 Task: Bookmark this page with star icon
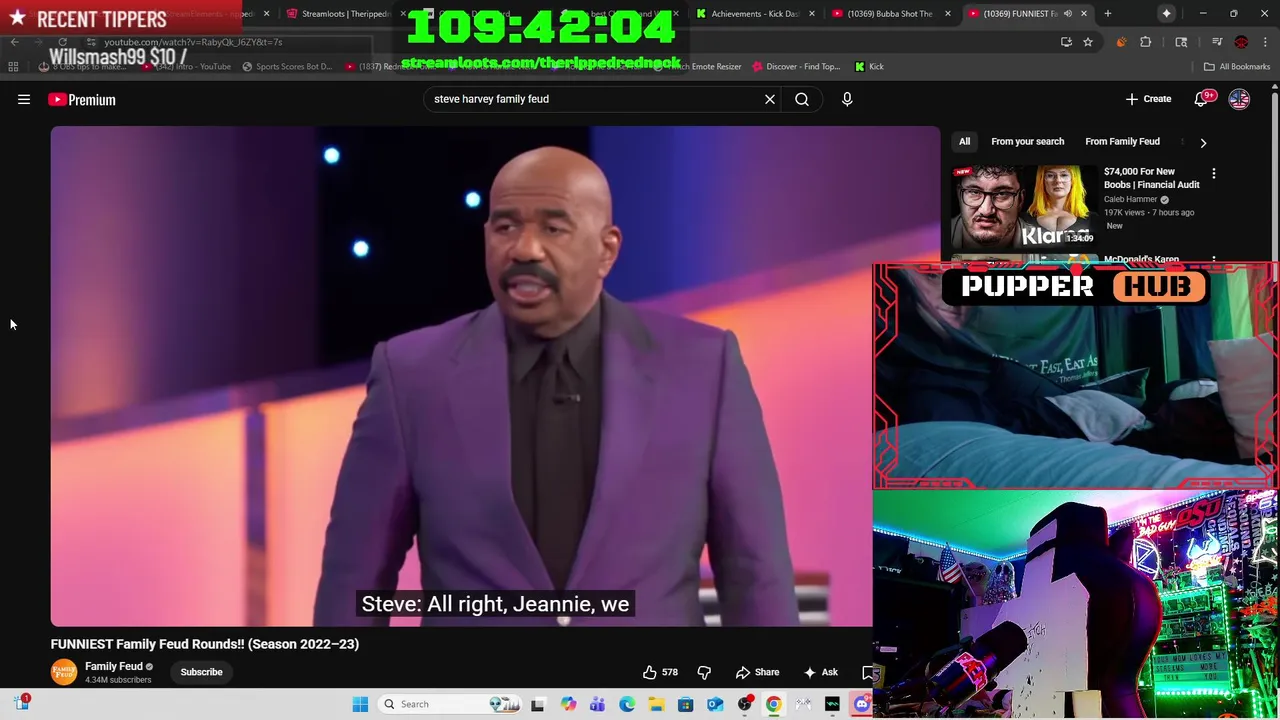pos(1088,42)
